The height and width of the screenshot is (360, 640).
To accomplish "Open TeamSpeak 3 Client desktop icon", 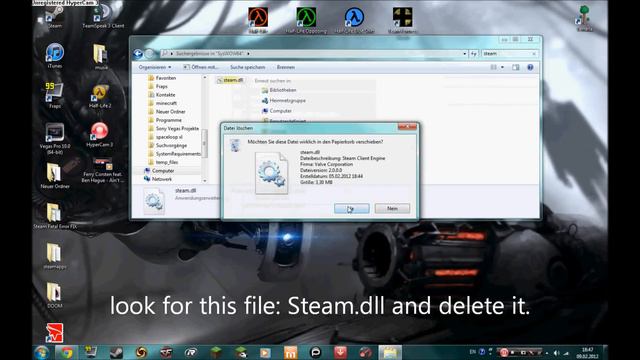I will click(x=103, y=17).
